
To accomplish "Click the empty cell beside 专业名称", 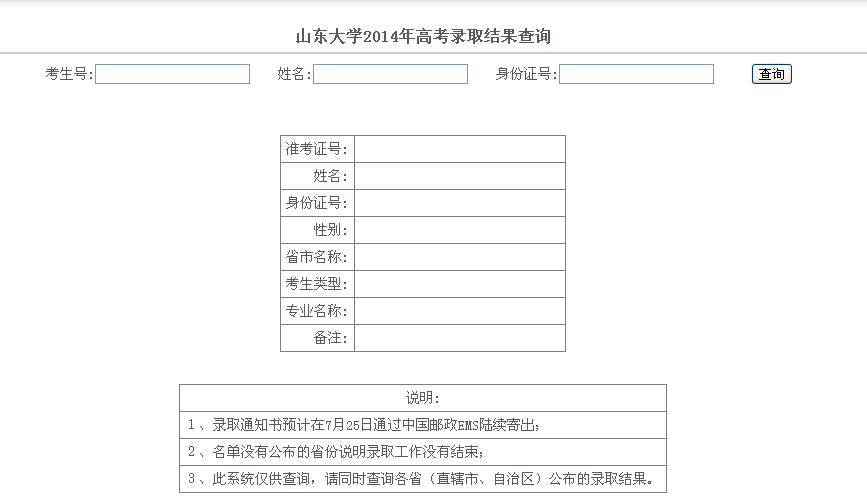I will coord(459,311).
